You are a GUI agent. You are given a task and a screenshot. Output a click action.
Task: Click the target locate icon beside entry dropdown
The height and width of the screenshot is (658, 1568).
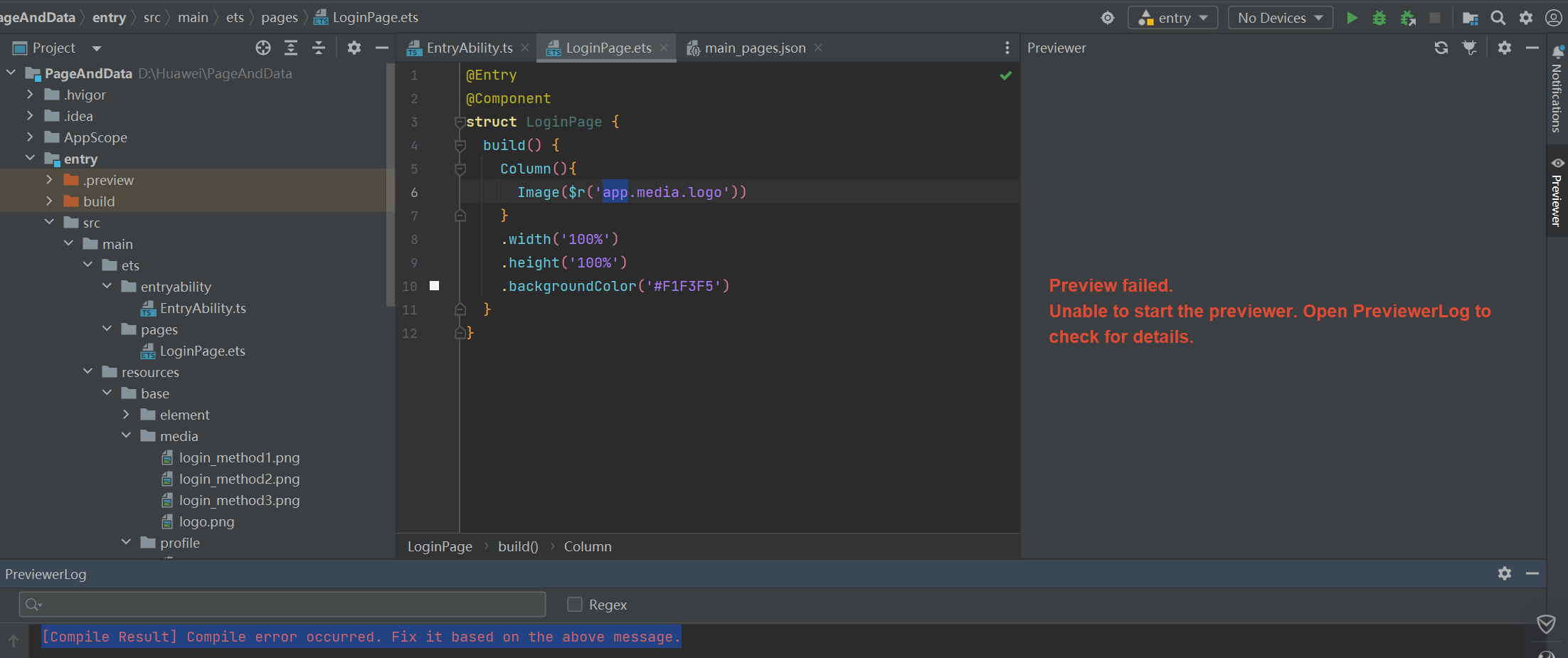[1108, 18]
